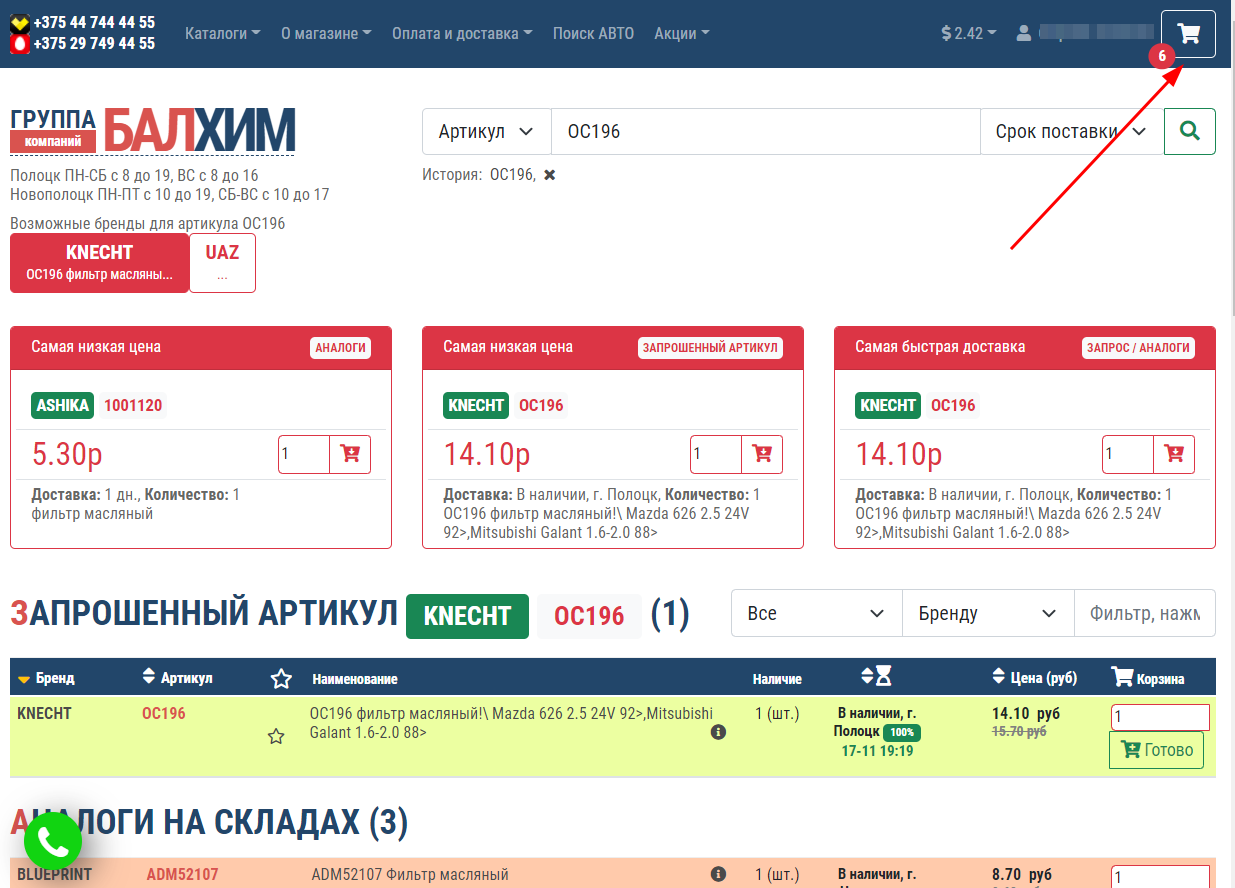This screenshot has height=888, width=1235.
Task: Click the star icon in table header
Action: (281, 679)
